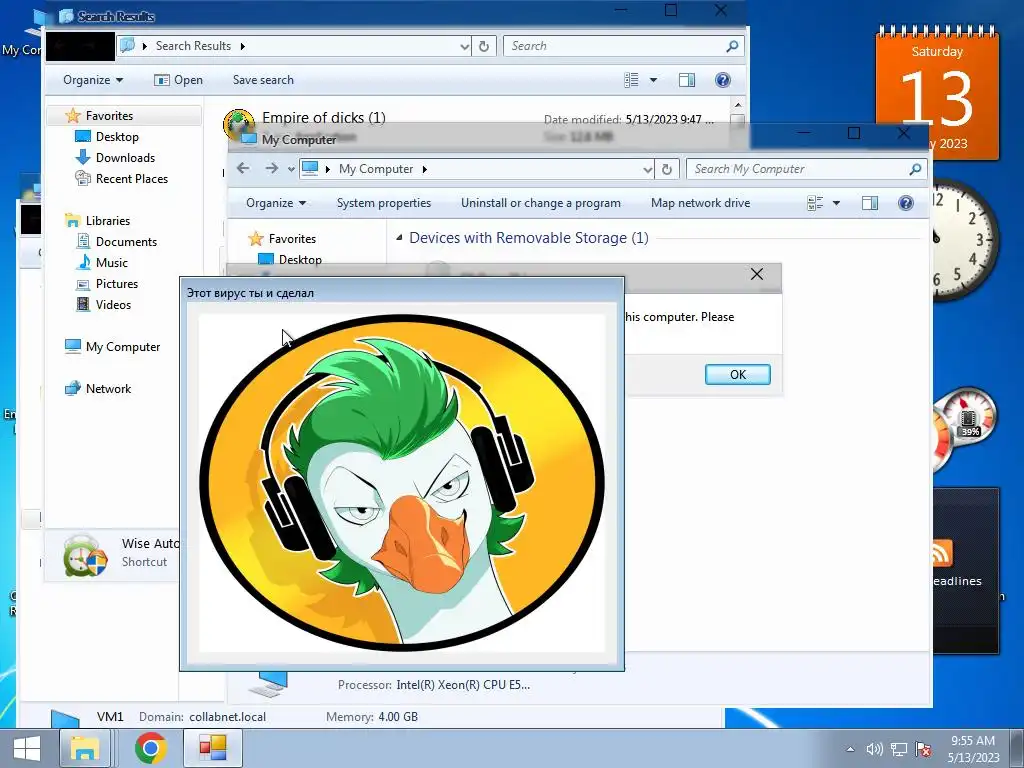This screenshot has height=768, width=1024.
Task: Collapse Devices with Removable Storage group
Action: tap(399, 238)
